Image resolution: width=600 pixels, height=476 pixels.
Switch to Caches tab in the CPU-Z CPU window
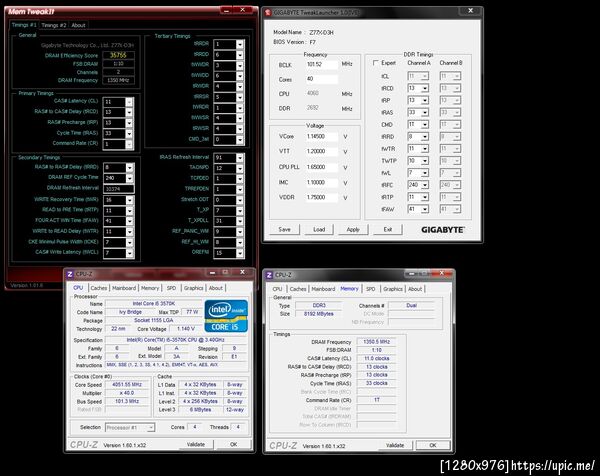(x=99, y=288)
